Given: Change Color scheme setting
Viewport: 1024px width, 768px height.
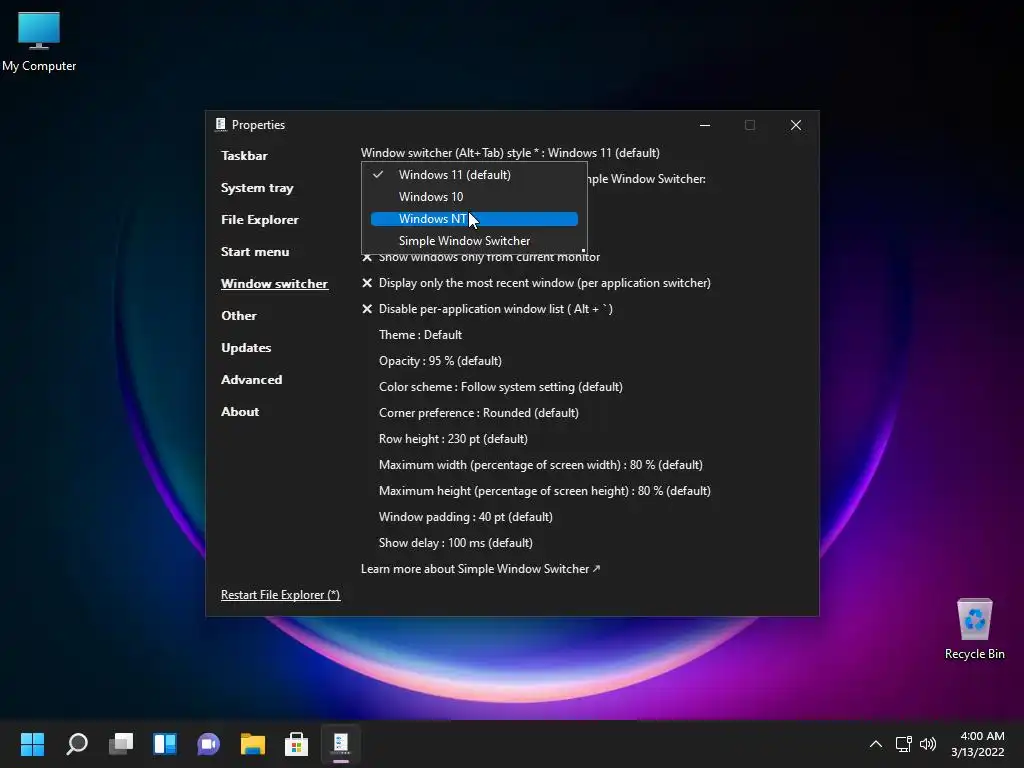Looking at the screenshot, I should 501,387.
